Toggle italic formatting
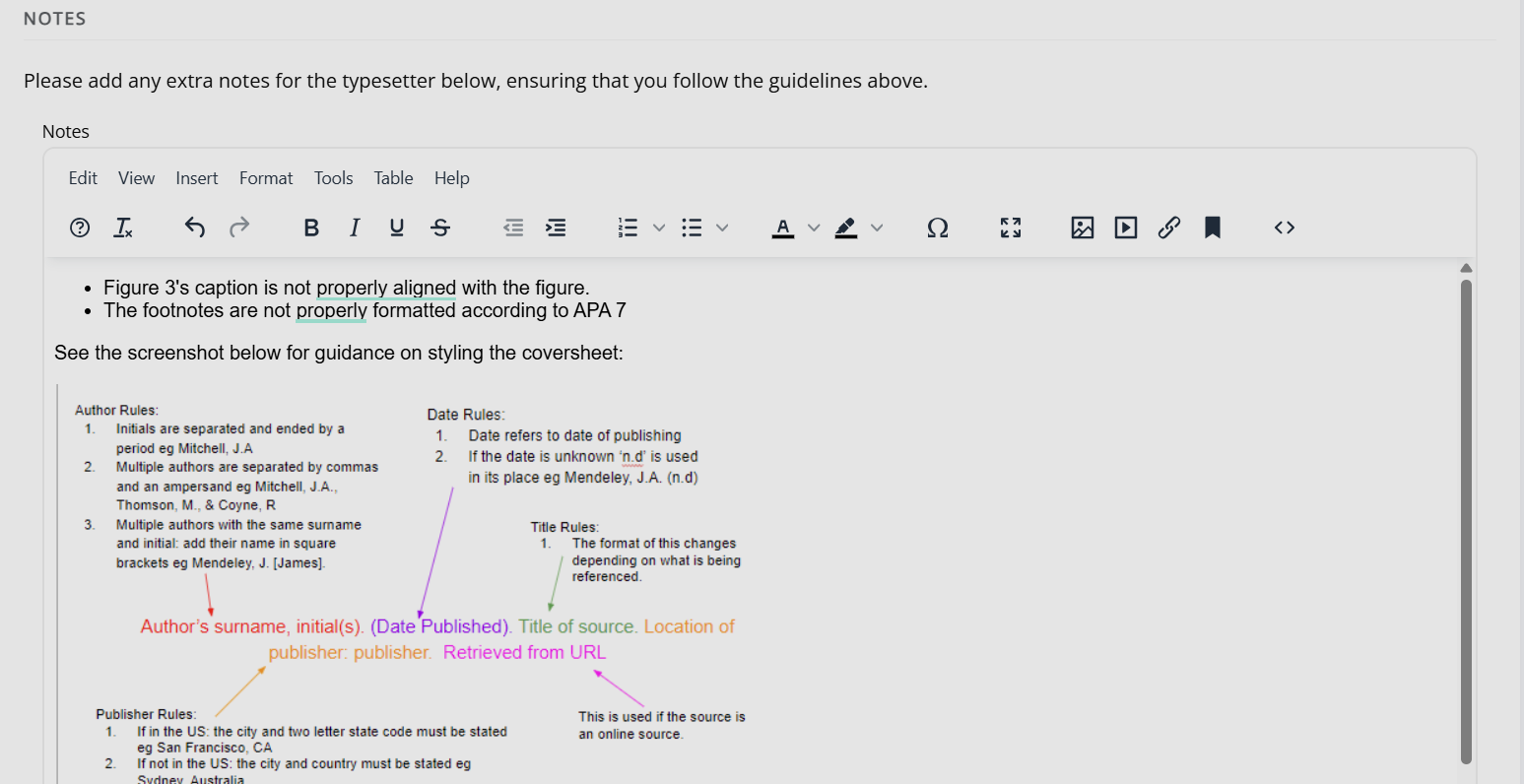Screen dimensions: 1524x784 [355, 228]
